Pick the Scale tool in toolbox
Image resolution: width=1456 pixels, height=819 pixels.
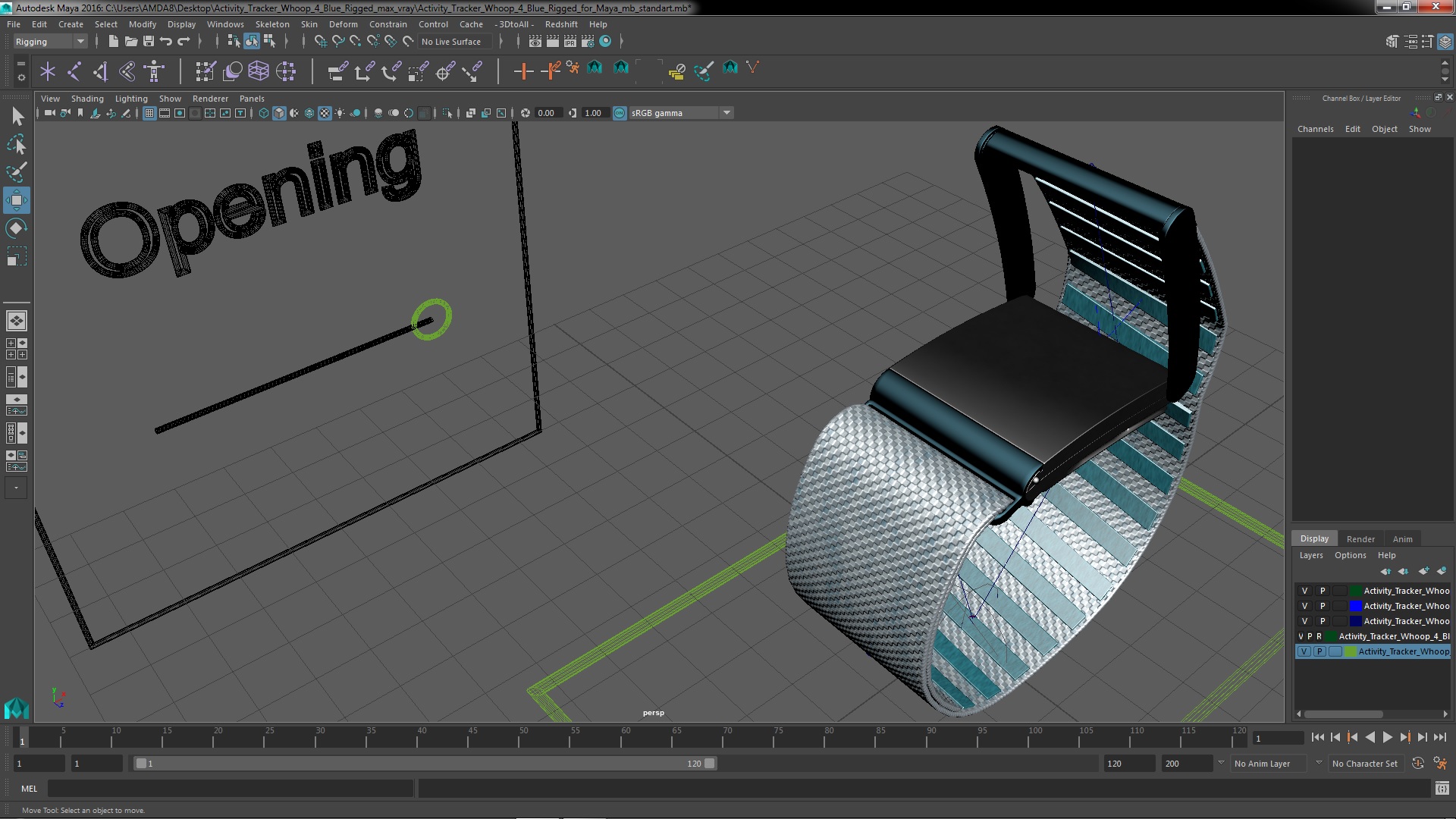17,256
